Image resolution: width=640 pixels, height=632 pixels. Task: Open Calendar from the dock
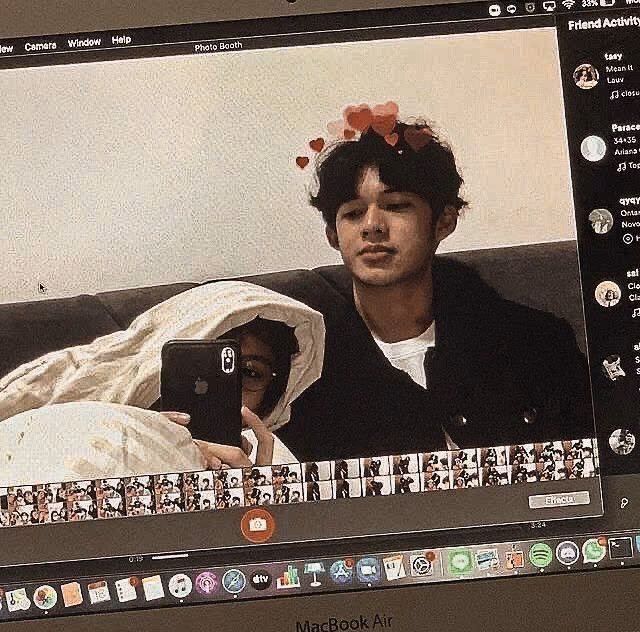99,592
